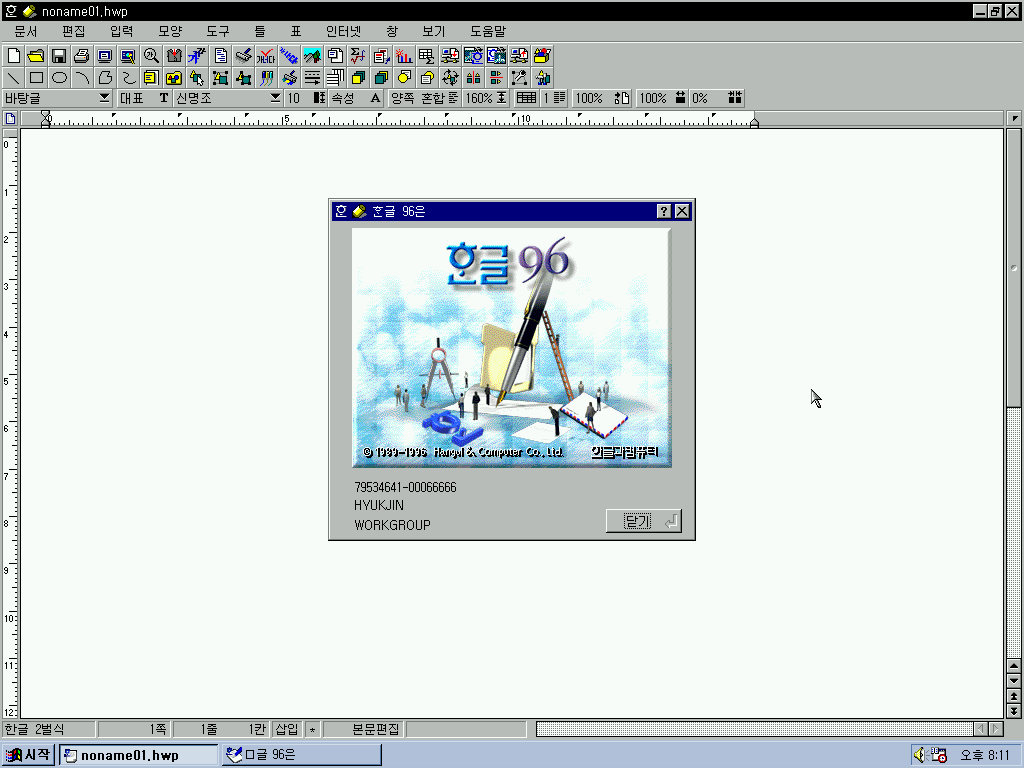This screenshot has height=768, width=1024.
Task: Open the 문서 menu
Action: 25,31
